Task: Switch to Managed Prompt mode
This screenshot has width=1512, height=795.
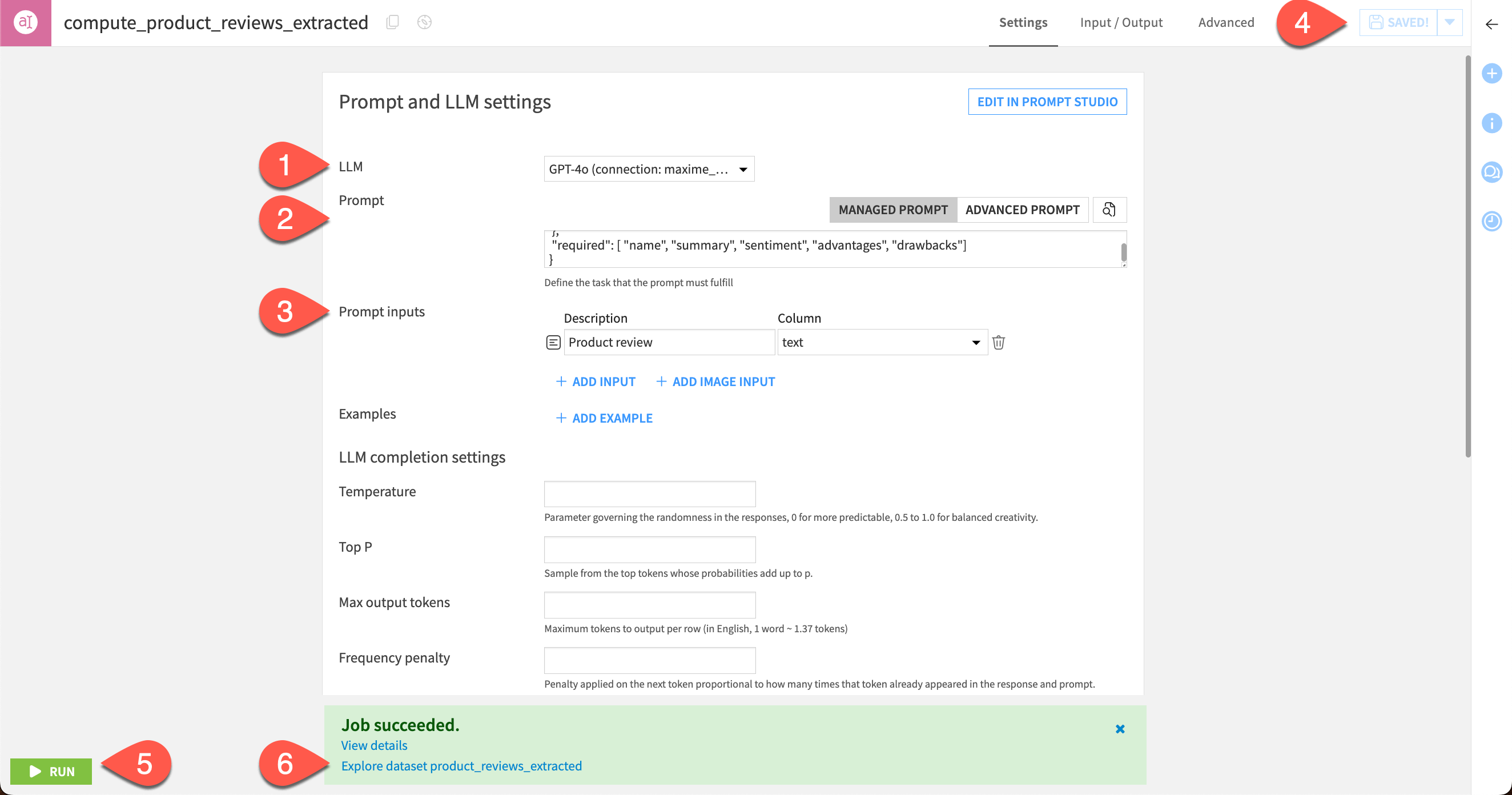Action: pos(893,210)
